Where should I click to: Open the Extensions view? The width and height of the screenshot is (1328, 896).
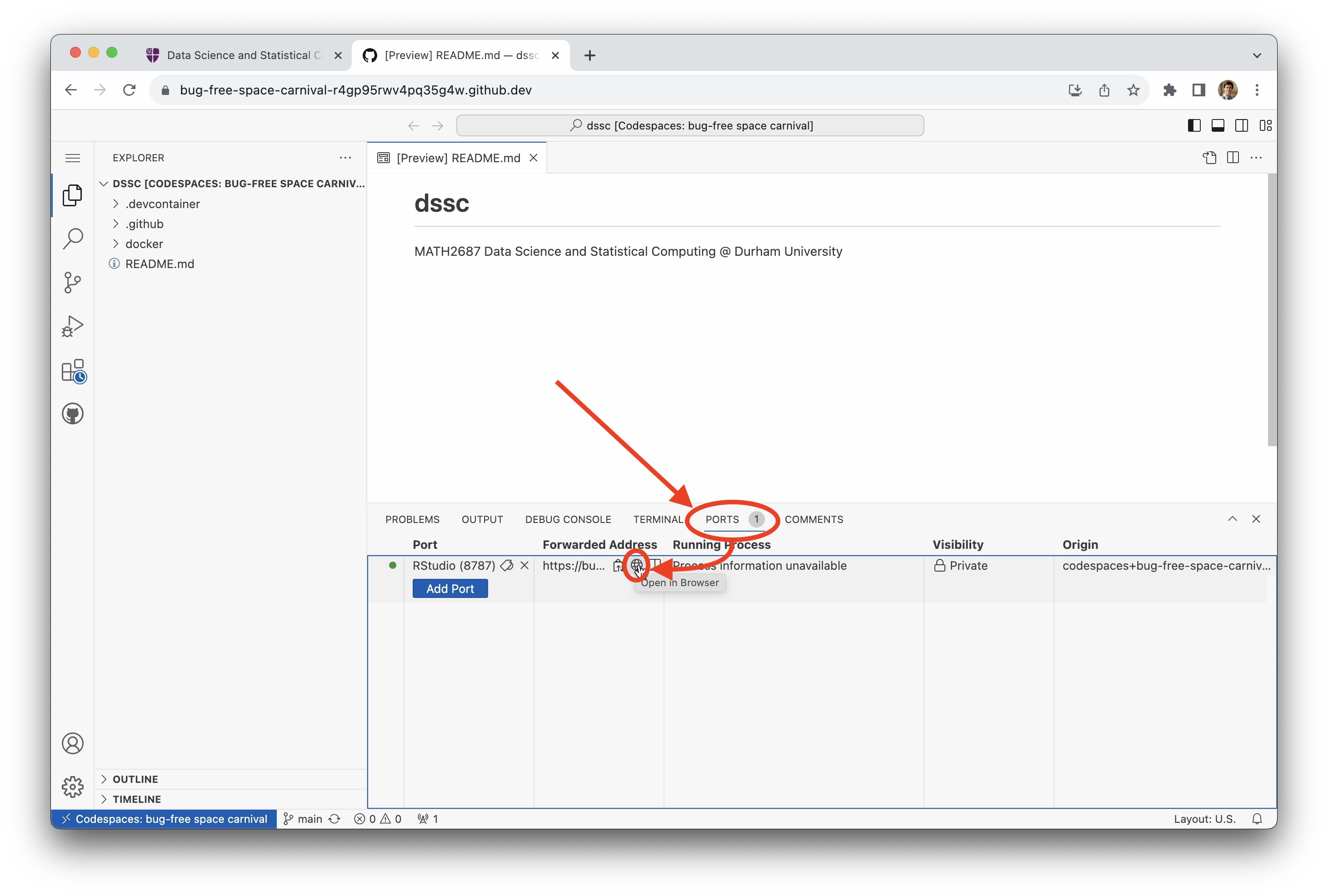coord(73,371)
